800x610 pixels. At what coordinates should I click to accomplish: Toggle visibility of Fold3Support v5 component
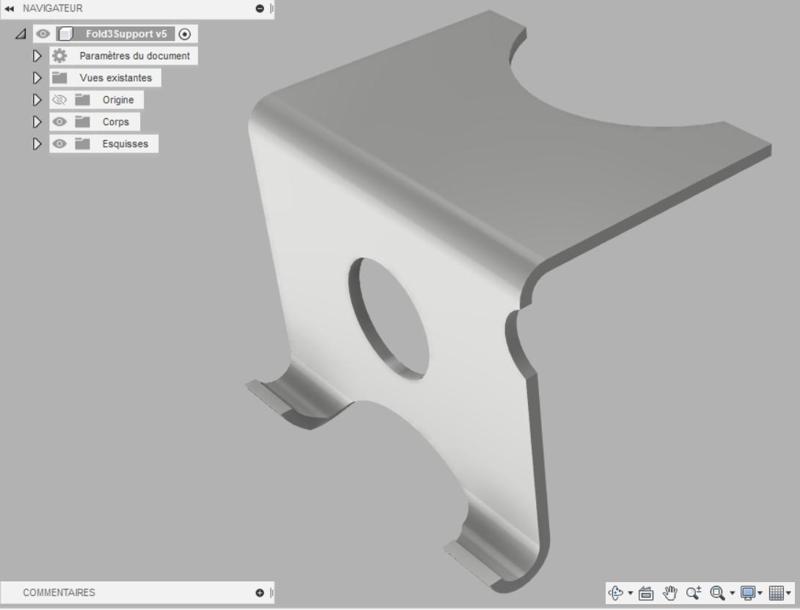coord(43,34)
